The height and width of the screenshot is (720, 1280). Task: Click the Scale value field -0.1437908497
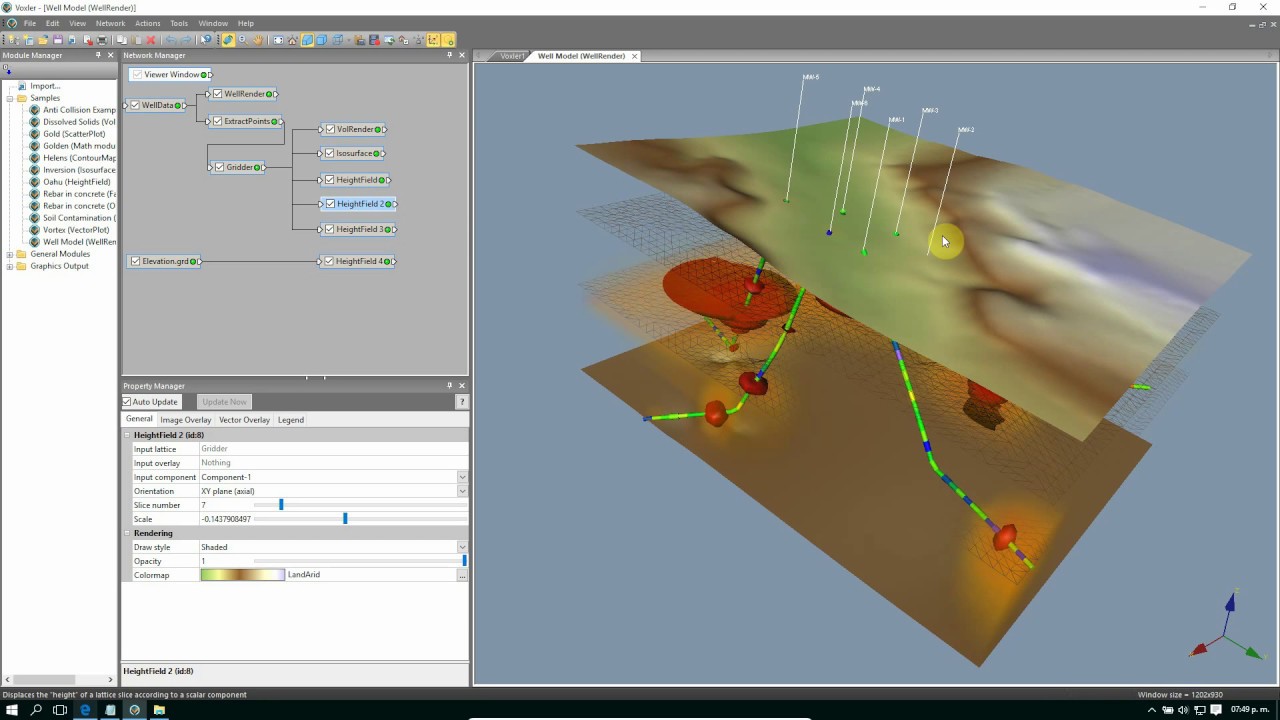(226, 519)
